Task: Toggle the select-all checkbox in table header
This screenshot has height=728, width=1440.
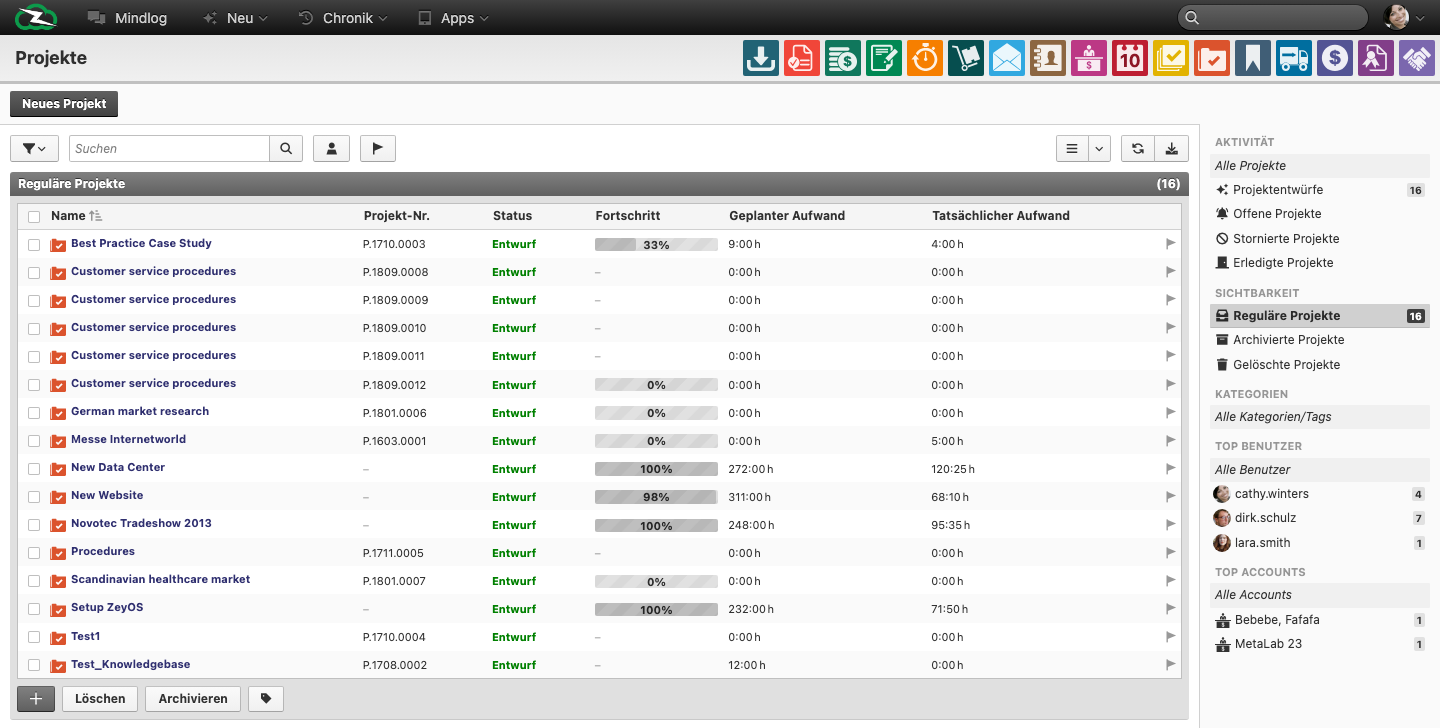Action: [34, 216]
